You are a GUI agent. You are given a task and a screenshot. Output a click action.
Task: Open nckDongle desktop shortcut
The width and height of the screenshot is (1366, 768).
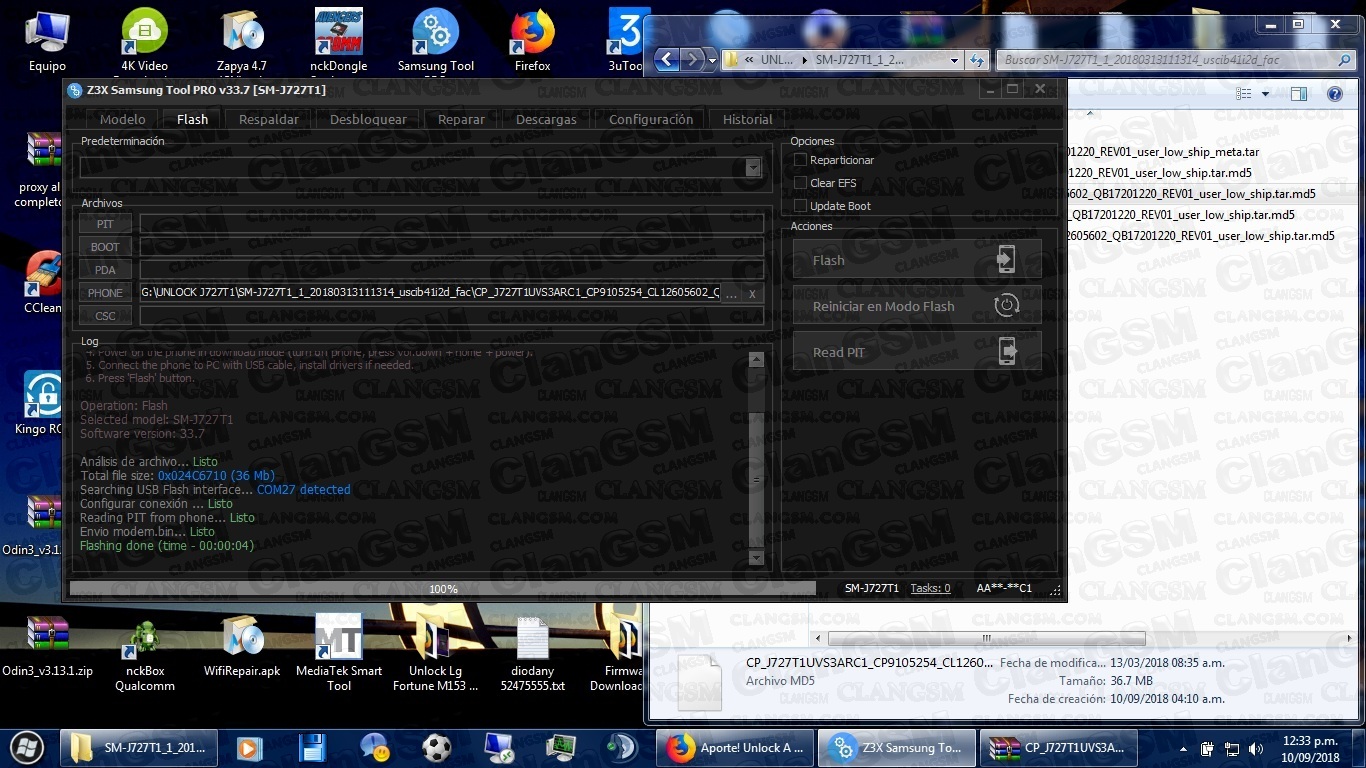coord(339,42)
